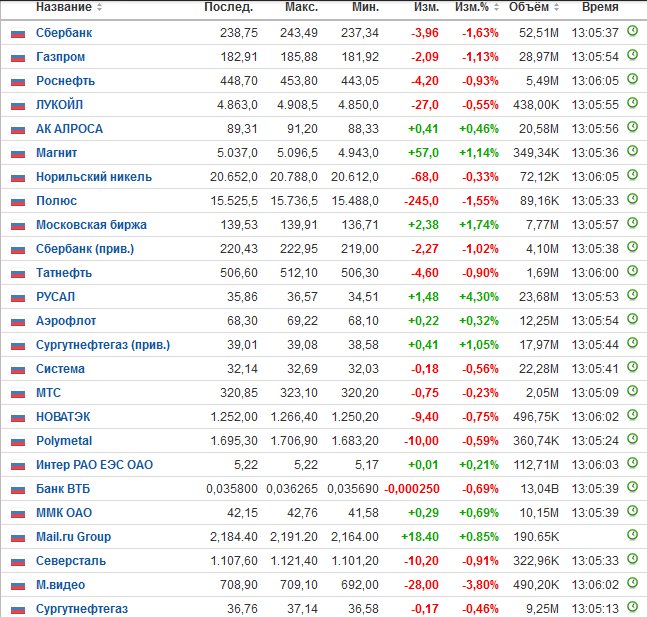This screenshot has width=647, height=617.
Task: Click the clock icon in the Магнит row
Action: 632,151
